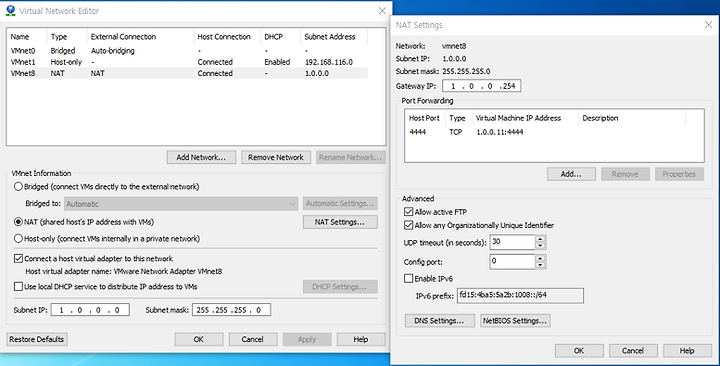The width and height of the screenshot is (720, 366).
Task: Click Apply in Virtual Network Editor
Action: point(307,339)
